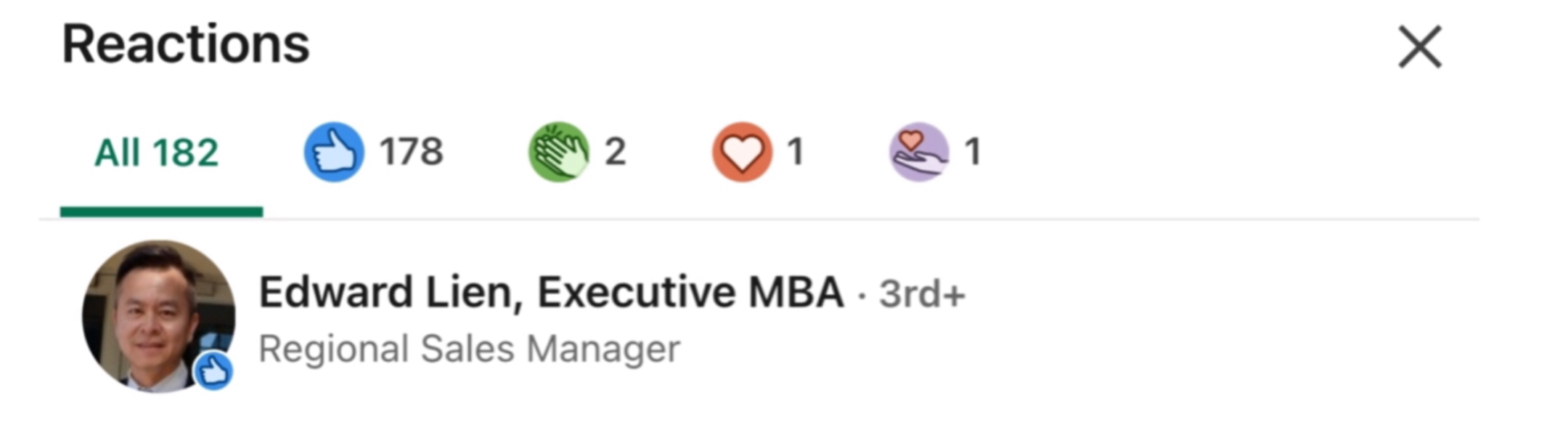Filter by the orange heart Love icon
This screenshot has height=430, width=1568.
[x=742, y=152]
